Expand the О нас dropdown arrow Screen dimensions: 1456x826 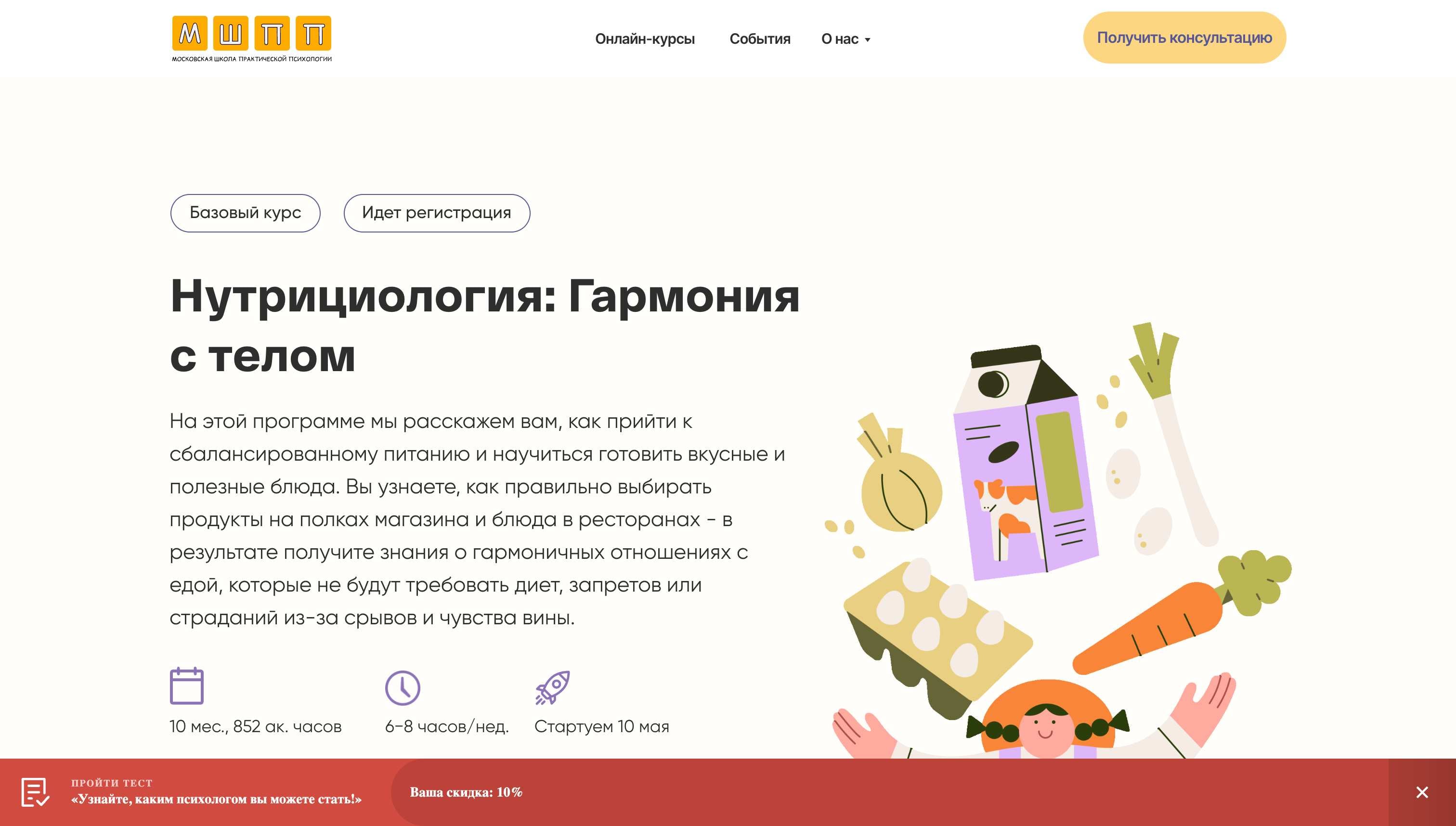(x=867, y=39)
